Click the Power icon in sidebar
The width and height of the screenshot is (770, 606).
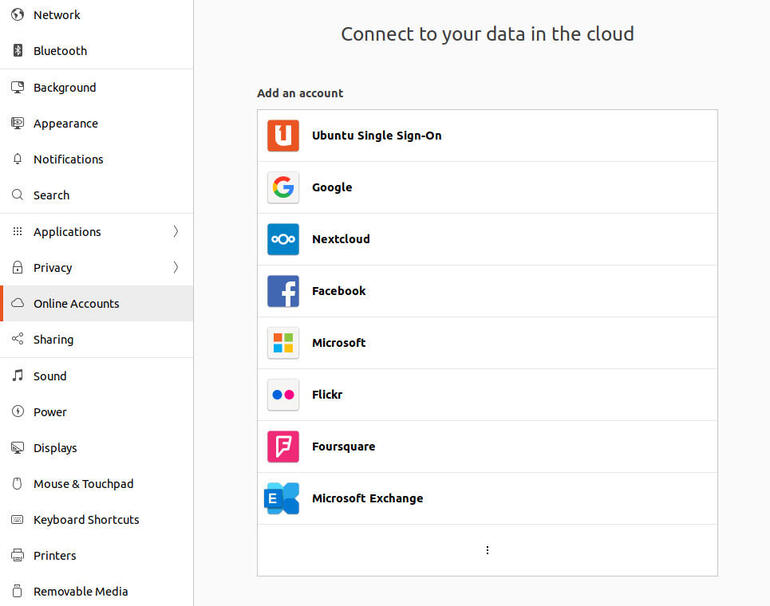coord(18,412)
